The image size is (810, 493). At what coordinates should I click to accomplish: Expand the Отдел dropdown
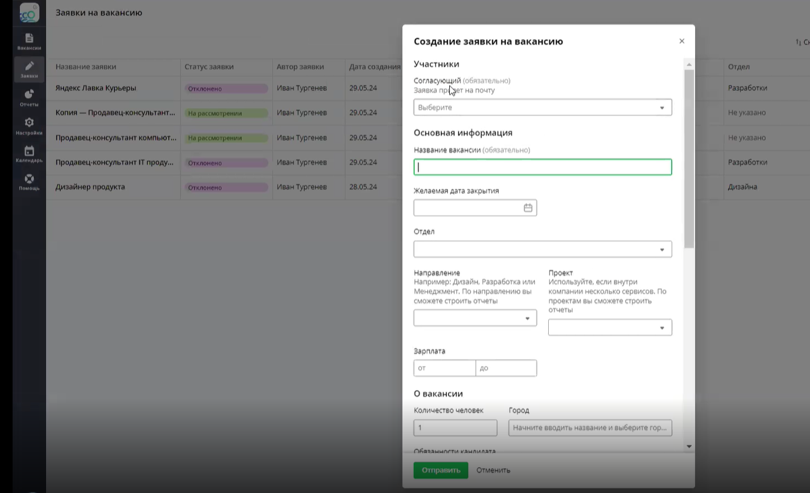click(x=542, y=249)
